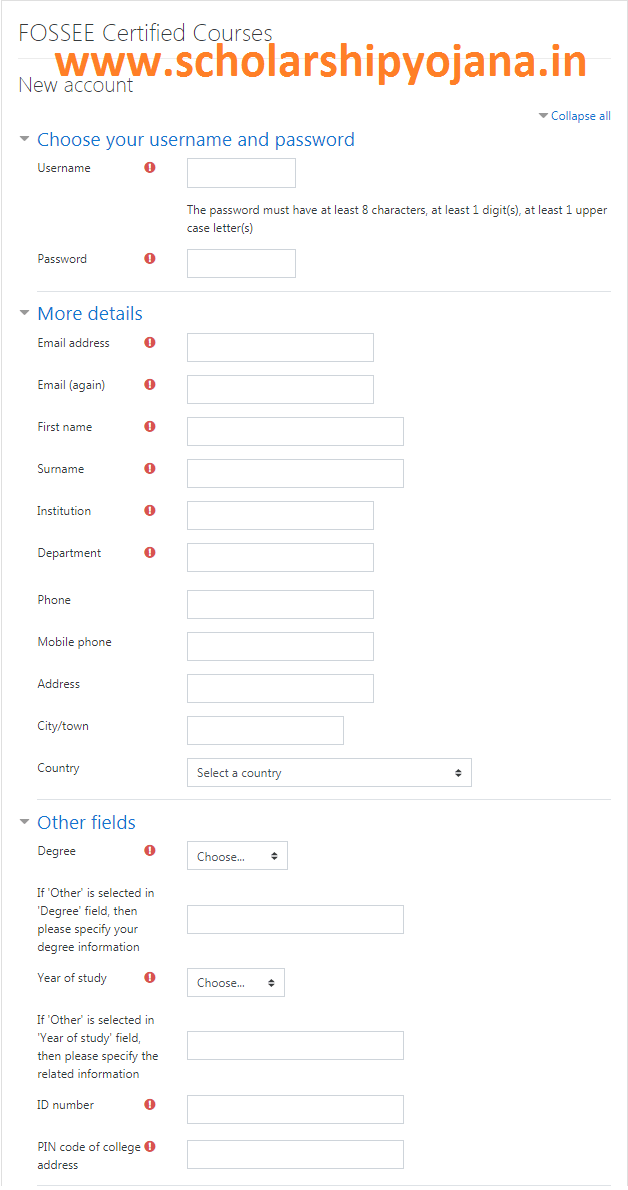Click the 'City/town' label
This screenshot has width=628, height=1190.
click(x=63, y=726)
